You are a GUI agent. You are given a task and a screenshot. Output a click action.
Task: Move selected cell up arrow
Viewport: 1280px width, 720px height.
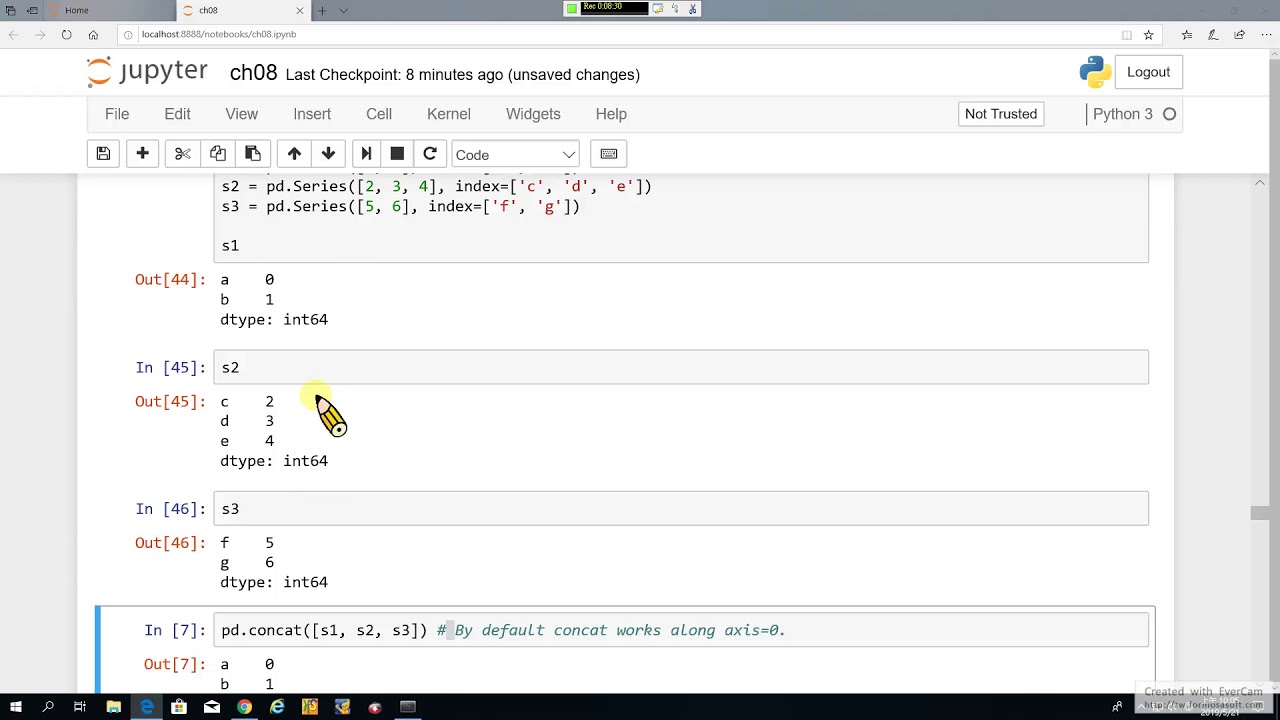point(294,154)
